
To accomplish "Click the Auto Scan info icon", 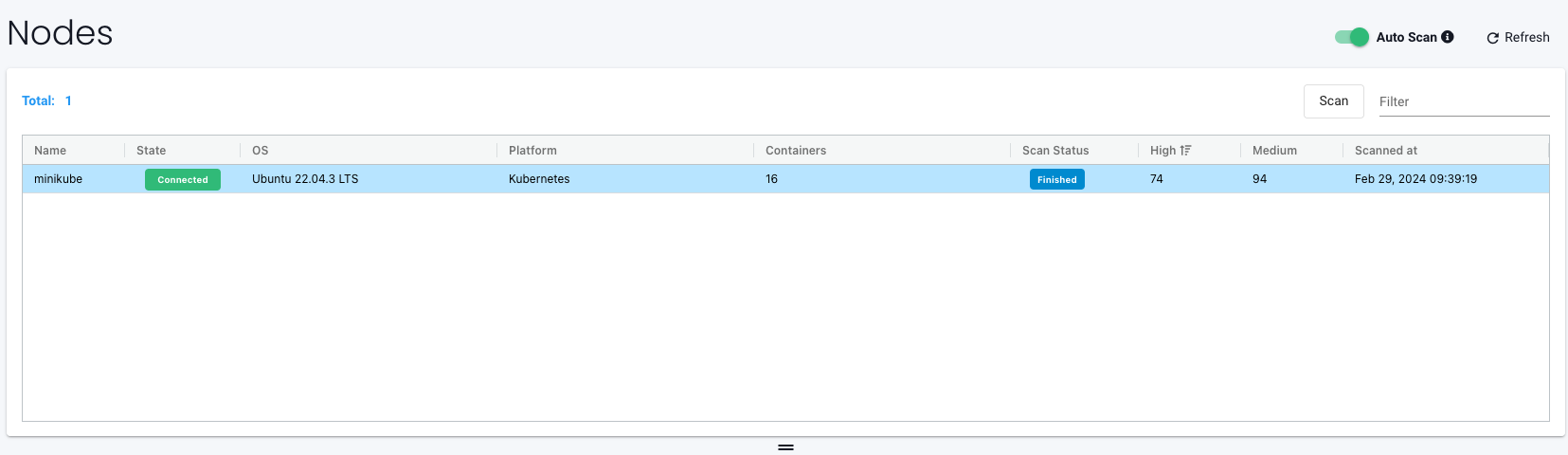I will [1448, 37].
